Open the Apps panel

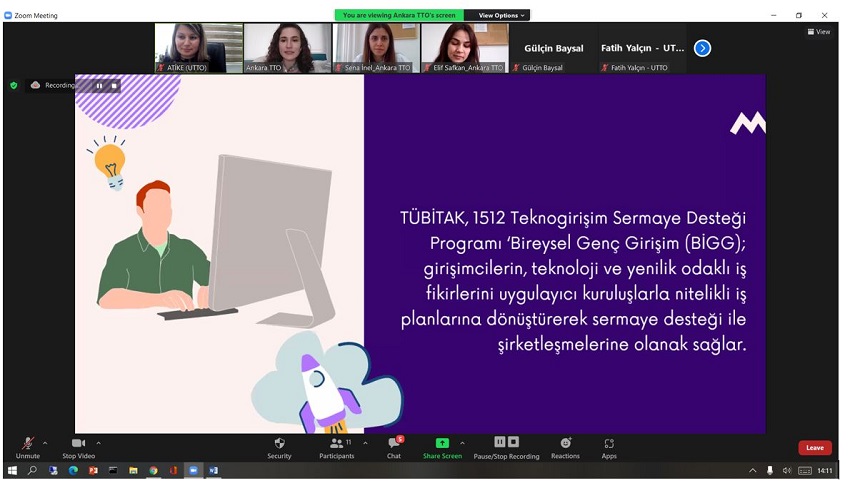tap(609, 447)
